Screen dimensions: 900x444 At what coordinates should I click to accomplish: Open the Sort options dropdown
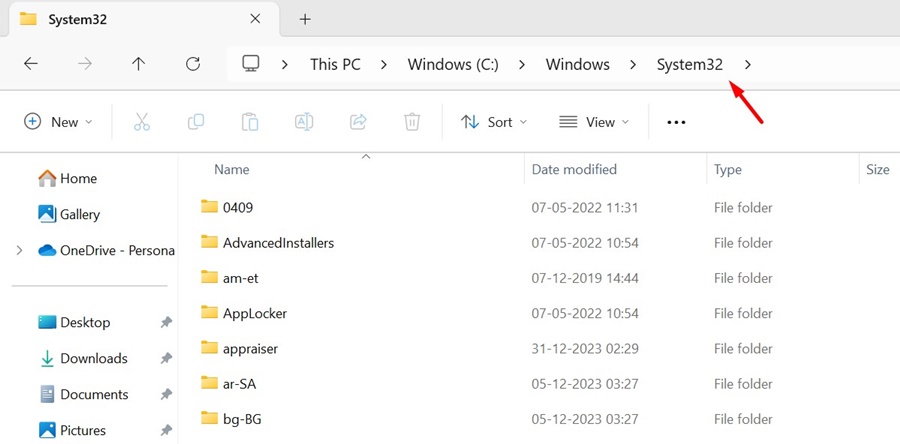494,122
